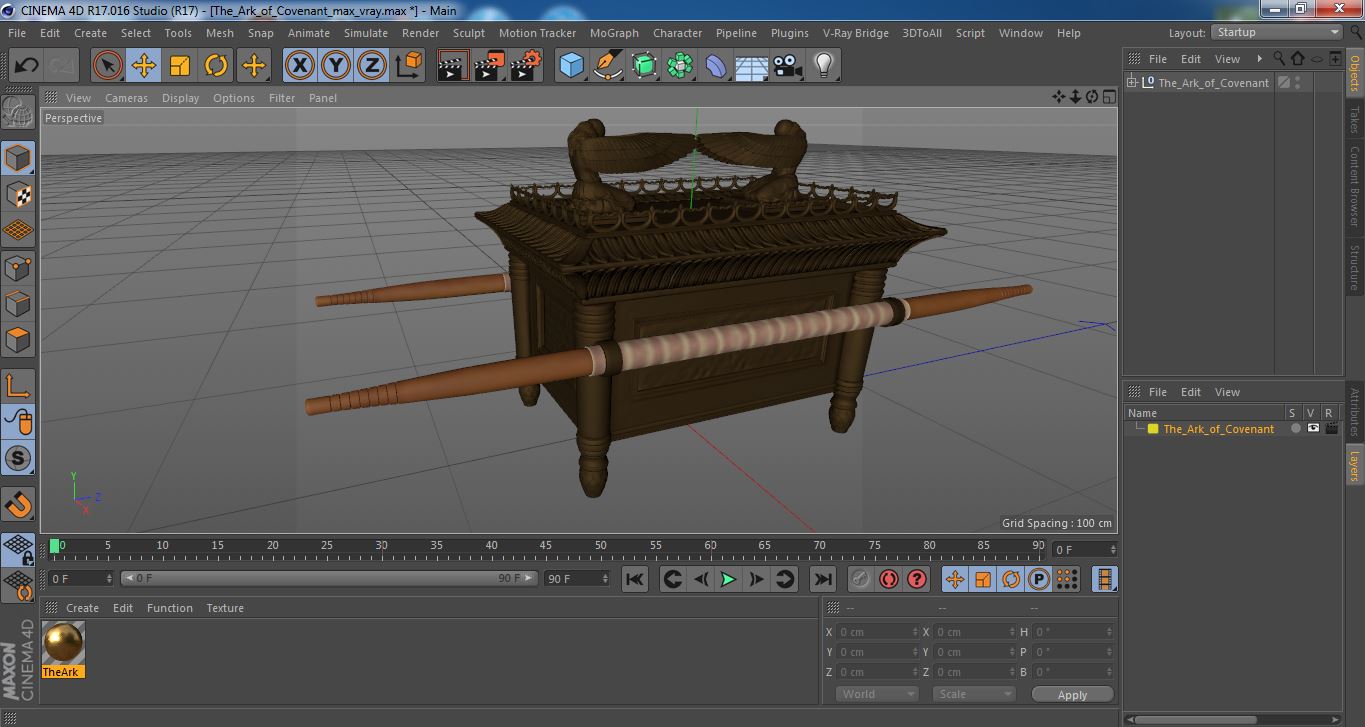Screen dimensions: 1365x727
Task: Toggle Z axis lock
Action: 372,66
